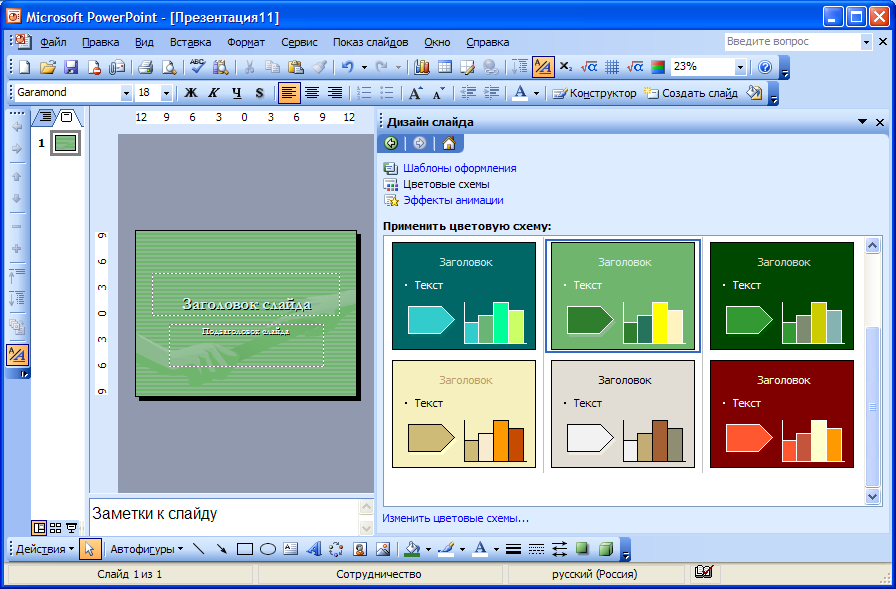Open the 3-D style cube icon
Screen dimensions: 896x589
pyautogui.click(x=606, y=549)
